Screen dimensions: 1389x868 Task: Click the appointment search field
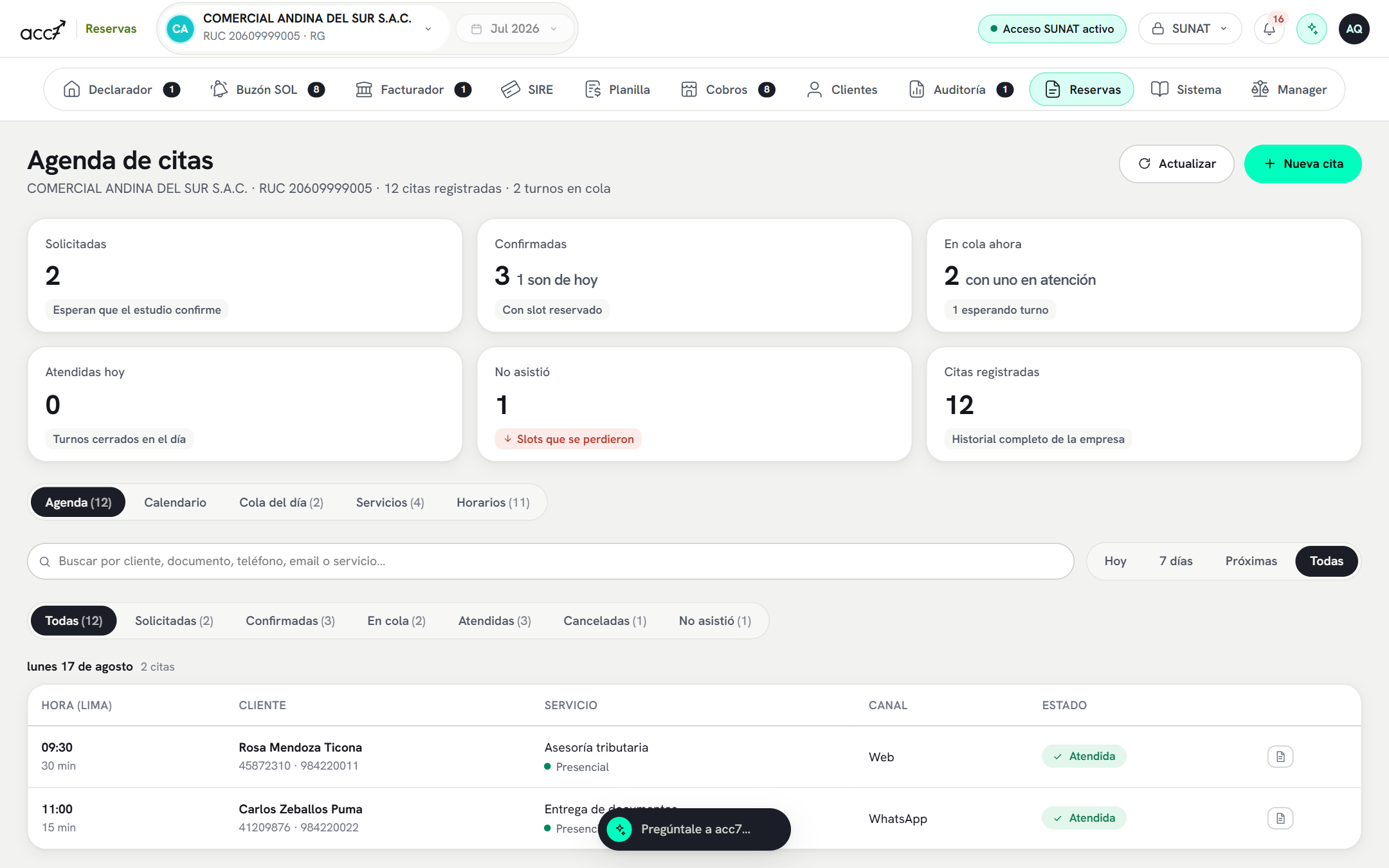tap(550, 561)
